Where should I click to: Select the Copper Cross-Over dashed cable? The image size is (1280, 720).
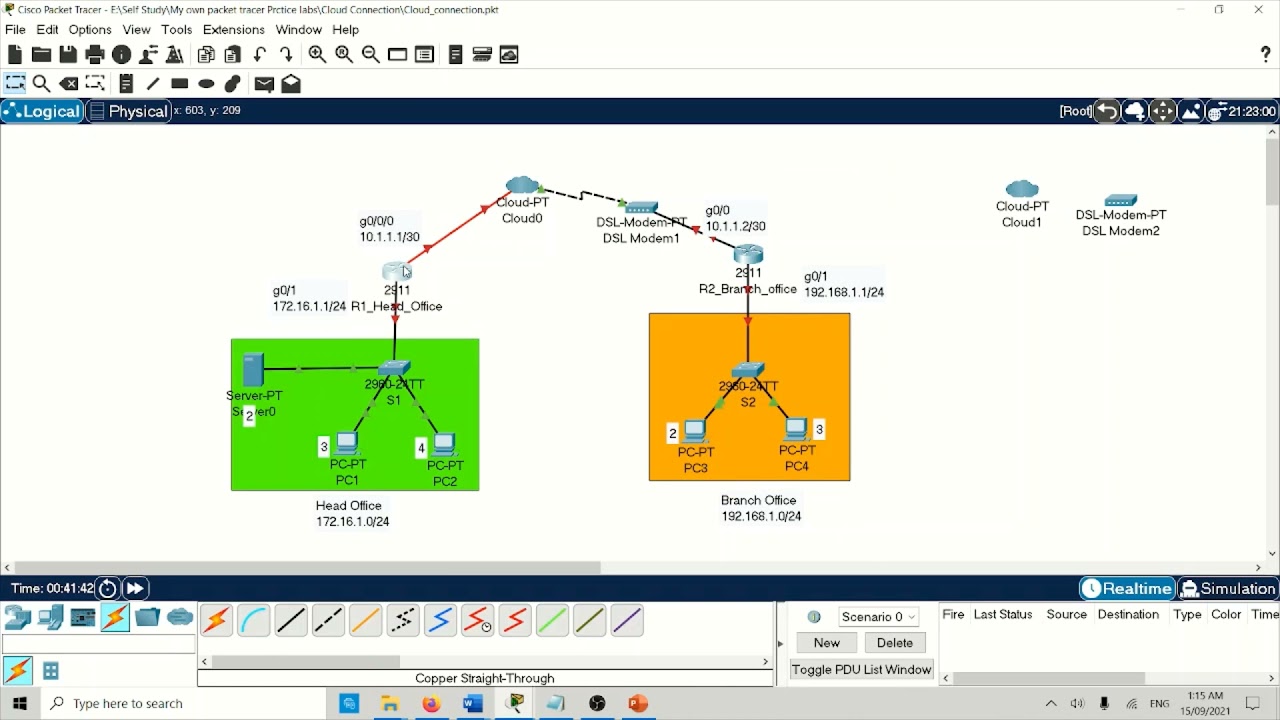(x=328, y=621)
